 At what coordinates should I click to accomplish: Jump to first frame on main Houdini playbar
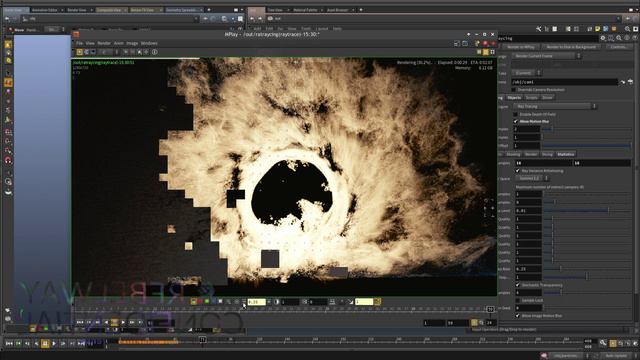point(9,344)
